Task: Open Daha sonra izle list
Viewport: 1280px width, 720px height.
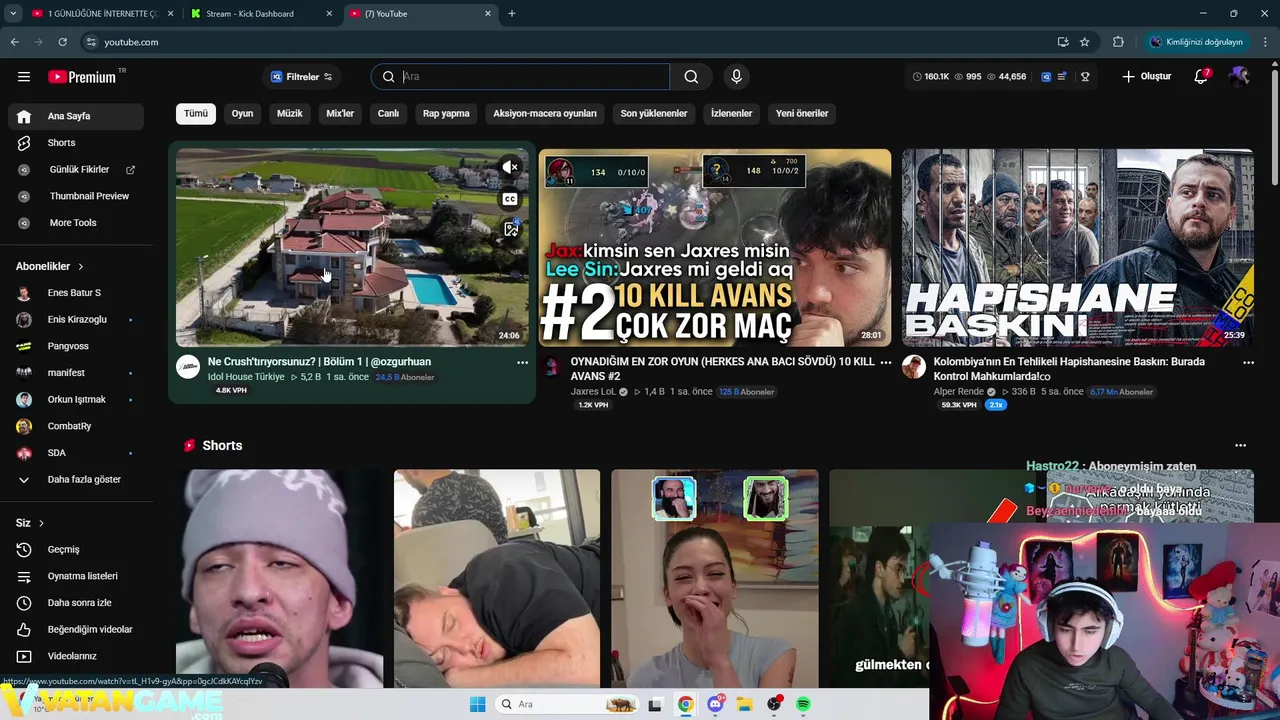Action: click(x=76, y=603)
